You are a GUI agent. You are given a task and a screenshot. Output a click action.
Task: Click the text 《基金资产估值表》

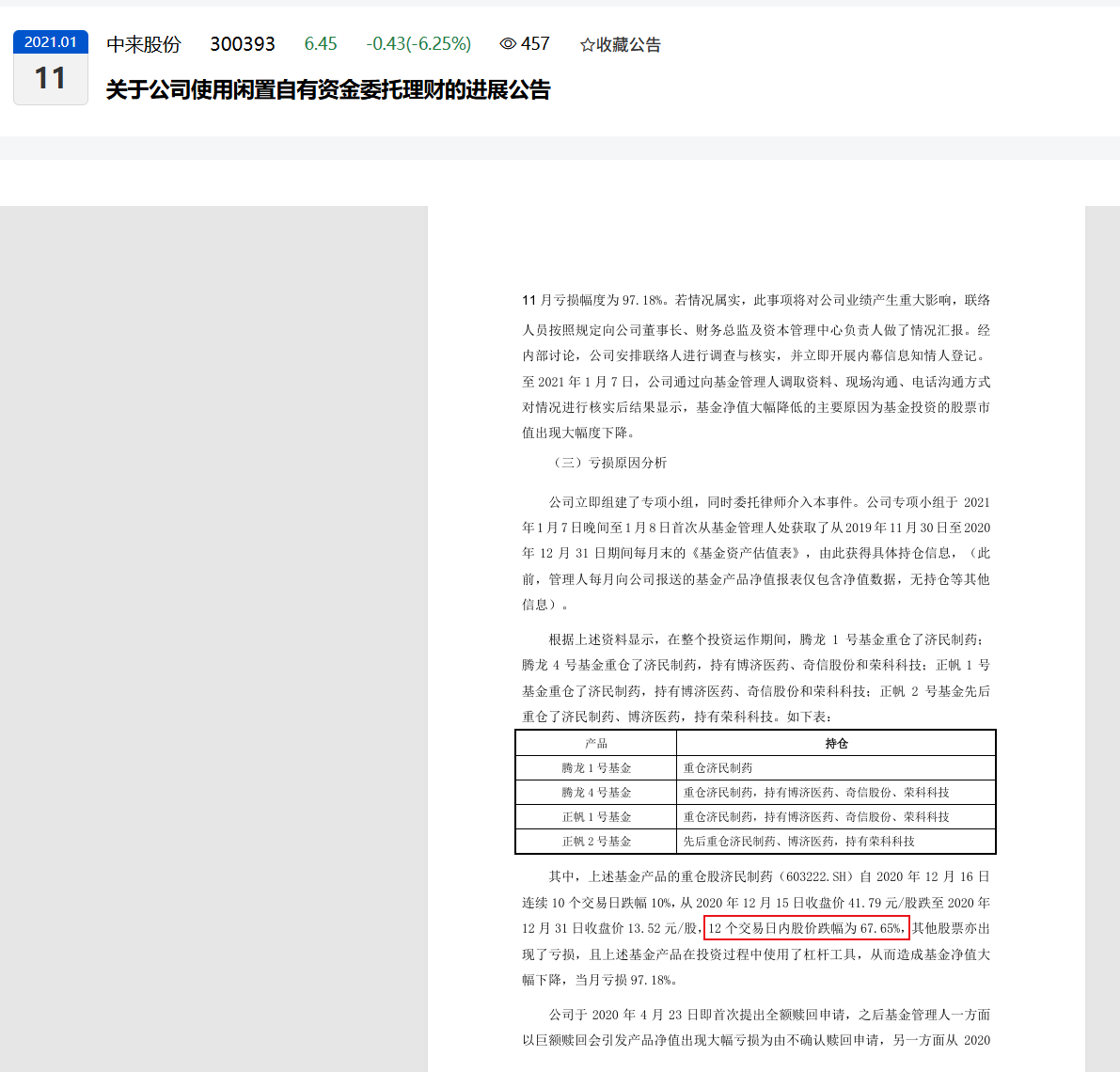click(x=749, y=554)
